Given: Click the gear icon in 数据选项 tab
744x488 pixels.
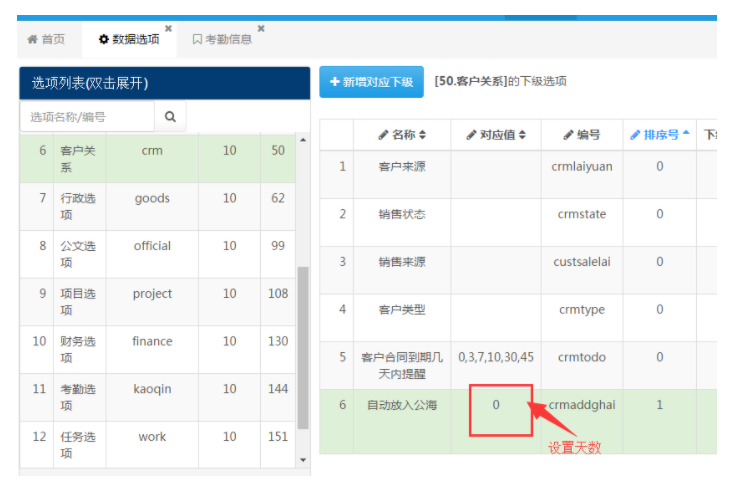Looking at the screenshot, I should point(103,39).
